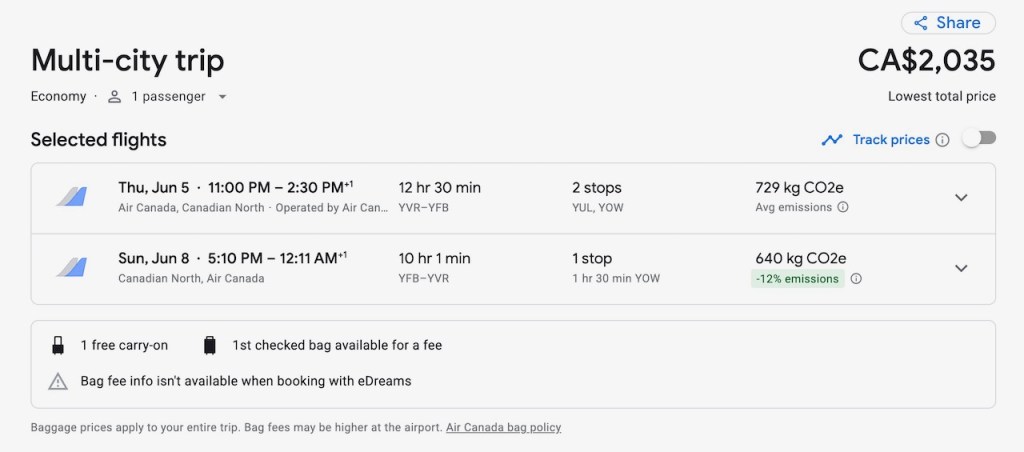Screen dimensions: 1024x452
Task: Click the checked bag icon
Action: (209, 346)
